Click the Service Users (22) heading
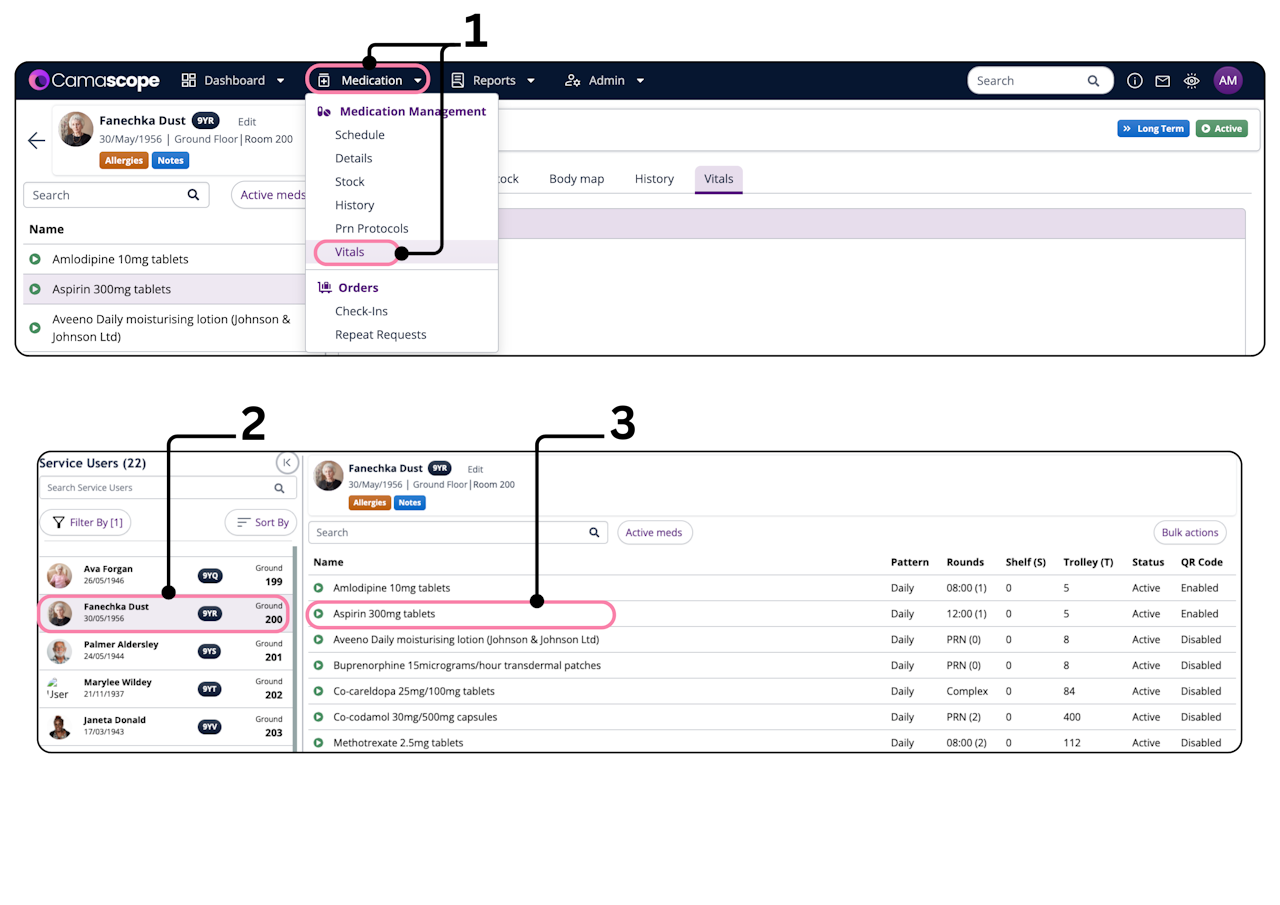 tap(93, 463)
